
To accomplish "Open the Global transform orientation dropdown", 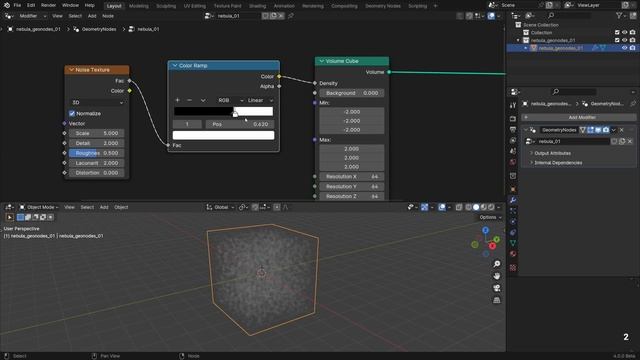I will [x=220, y=207].
